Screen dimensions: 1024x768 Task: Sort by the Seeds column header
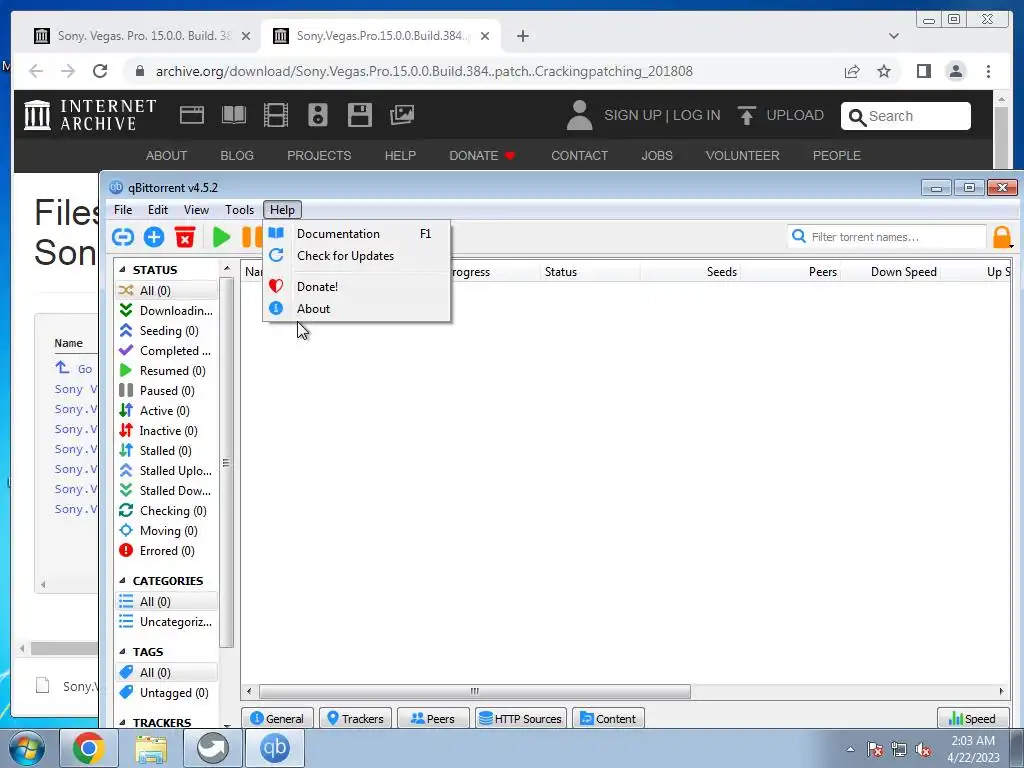point(690,272)
